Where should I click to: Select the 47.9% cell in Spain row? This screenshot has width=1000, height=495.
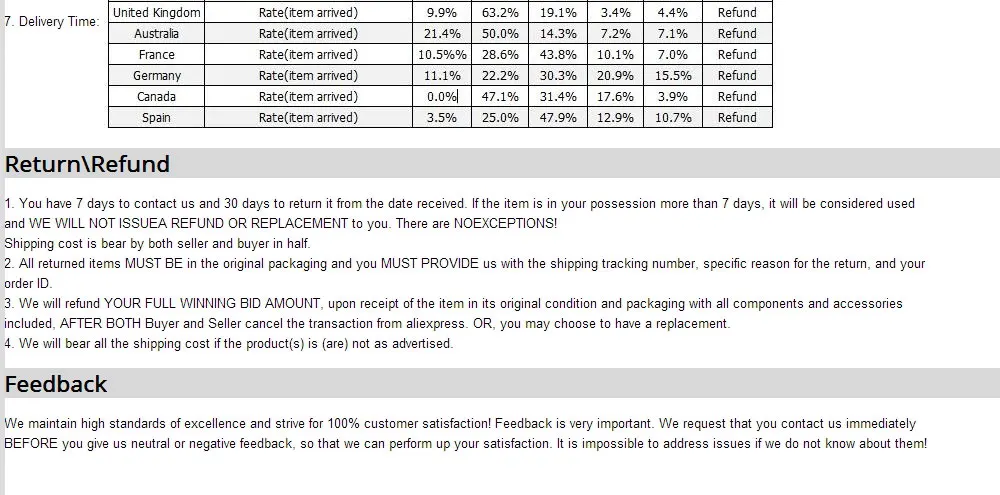click(x=558, y=117)
